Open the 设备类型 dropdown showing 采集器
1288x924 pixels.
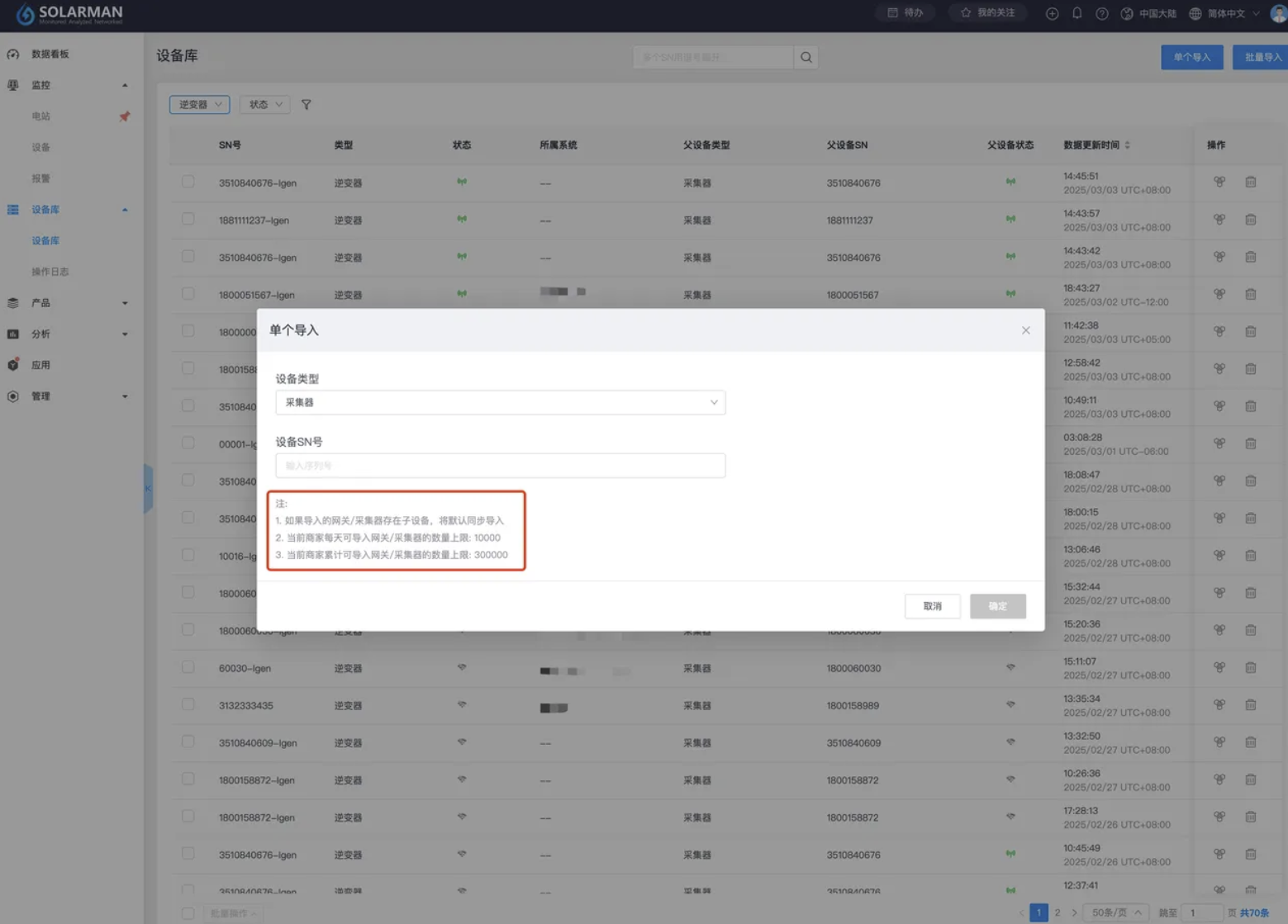501,402
